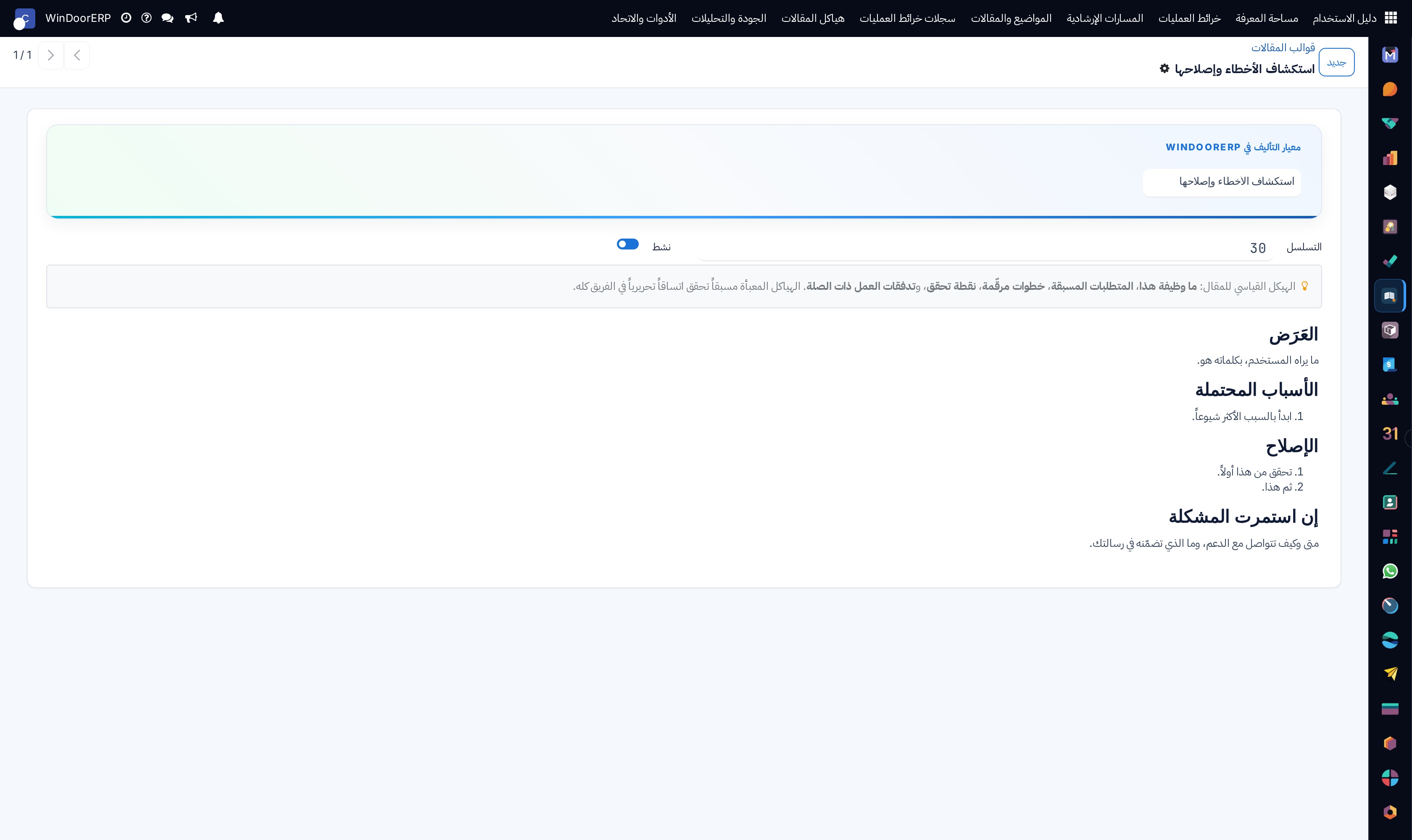Image resolution: width=1412 pixels, height=840 pixels.
Task: Open the chat conversations icon
Action: click(167, 18)
